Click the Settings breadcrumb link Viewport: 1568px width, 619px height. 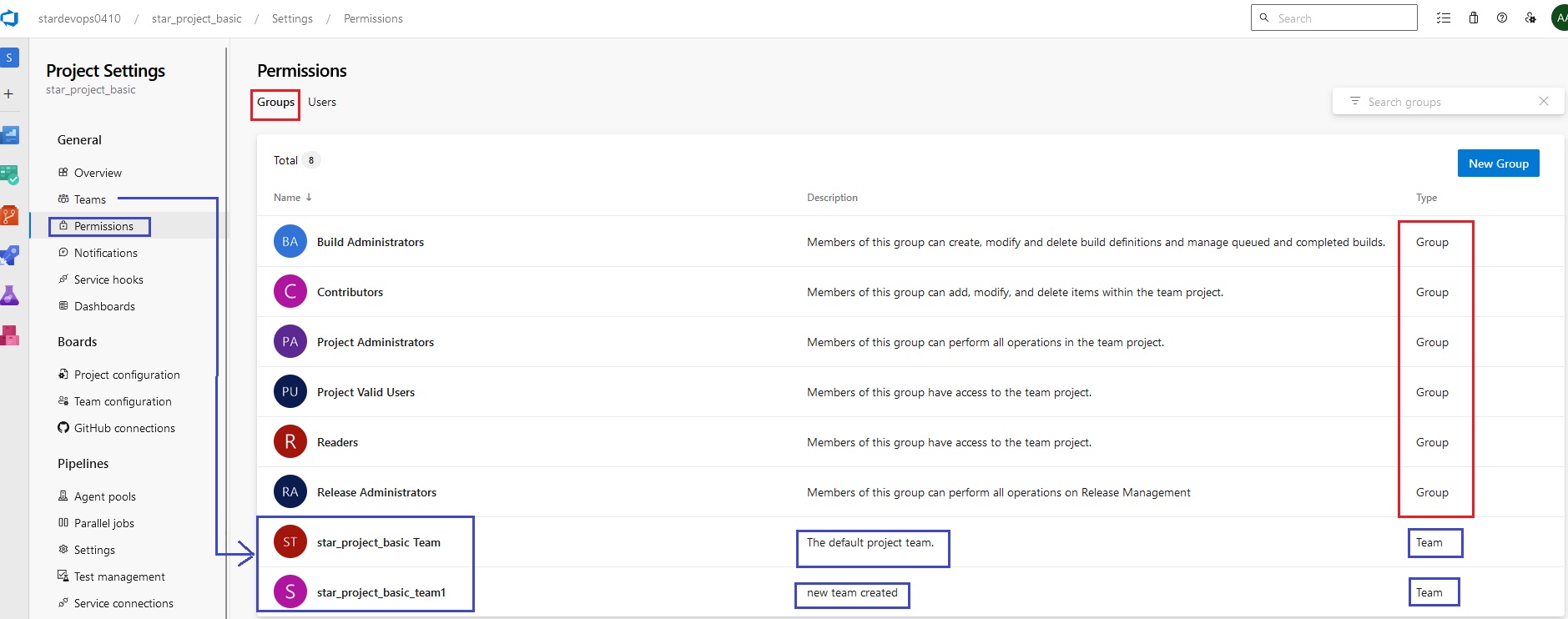click(292, 18)
